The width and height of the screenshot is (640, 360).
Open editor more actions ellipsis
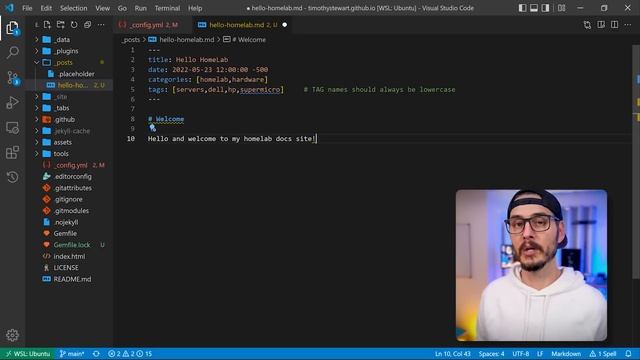[628, 25]
